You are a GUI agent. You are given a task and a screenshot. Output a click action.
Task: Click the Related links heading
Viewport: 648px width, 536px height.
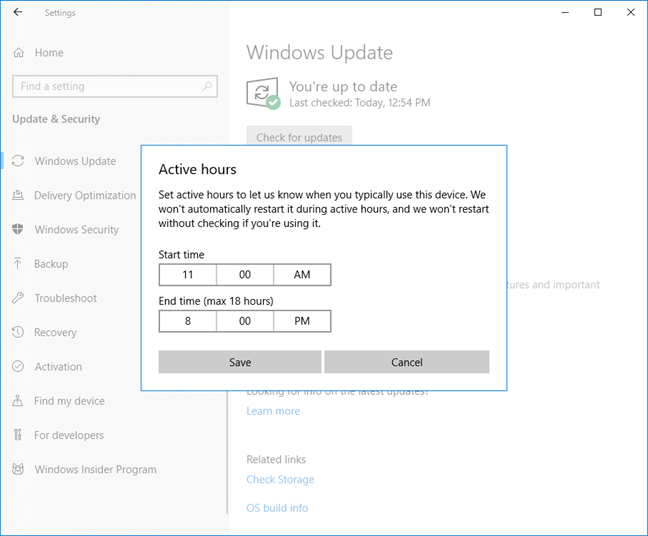276,460
